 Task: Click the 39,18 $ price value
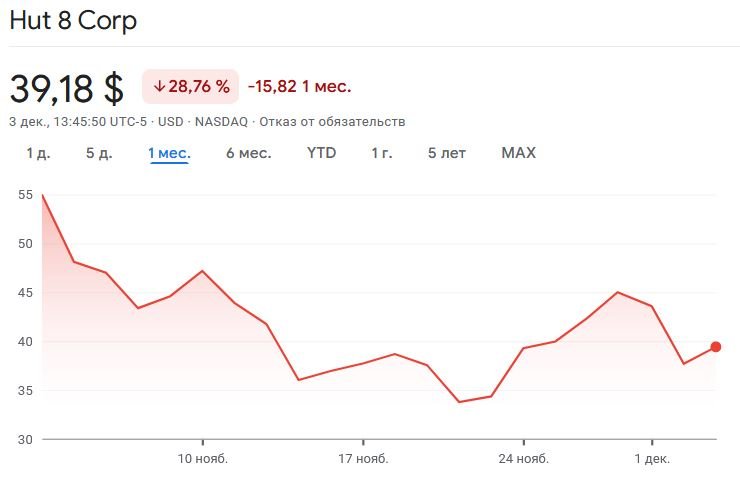click(67, 88)
